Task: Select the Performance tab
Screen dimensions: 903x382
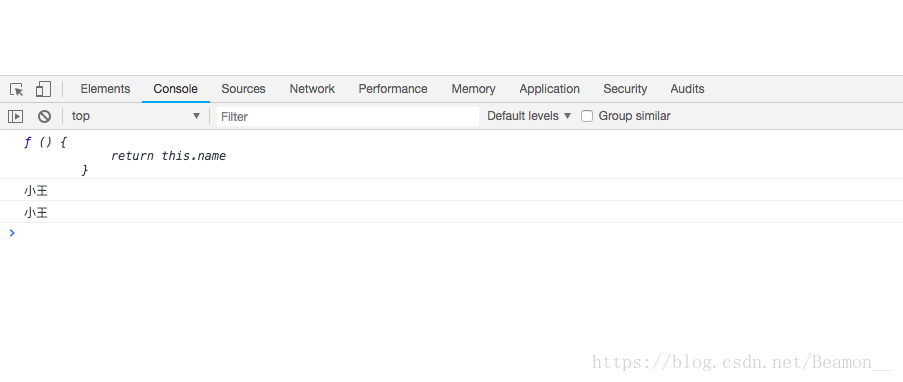Action: pos(393,89)
